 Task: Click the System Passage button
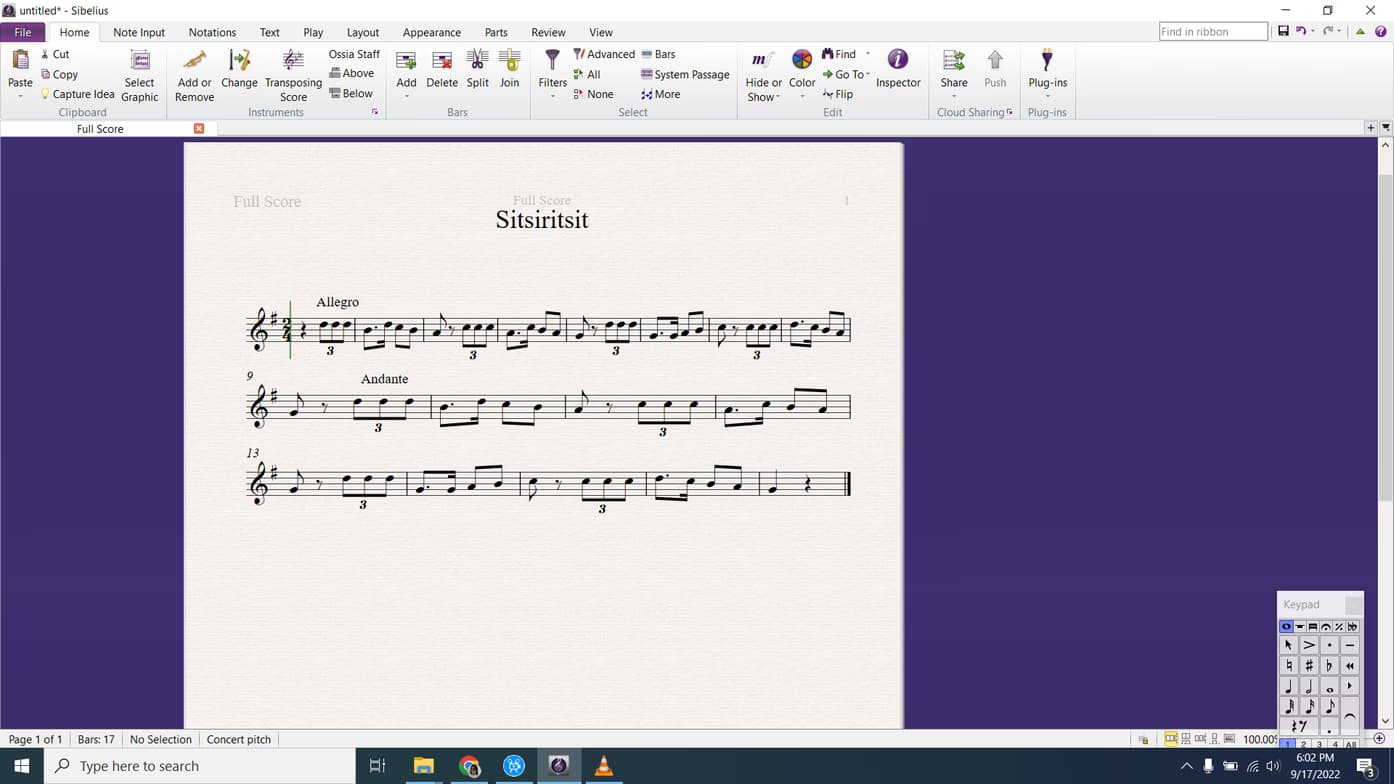[686, 74]
